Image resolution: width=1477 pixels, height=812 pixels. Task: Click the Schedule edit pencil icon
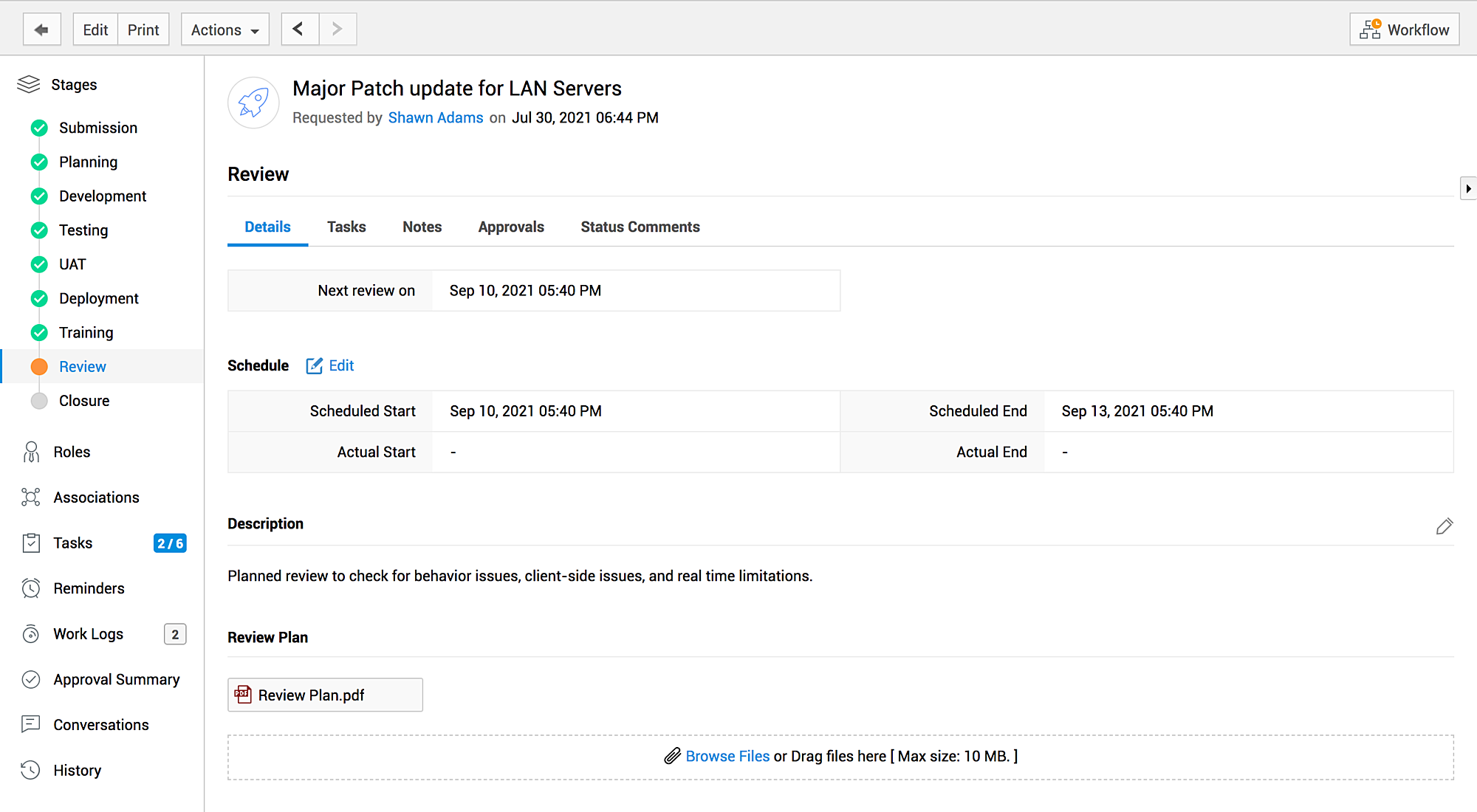point(315,365)
